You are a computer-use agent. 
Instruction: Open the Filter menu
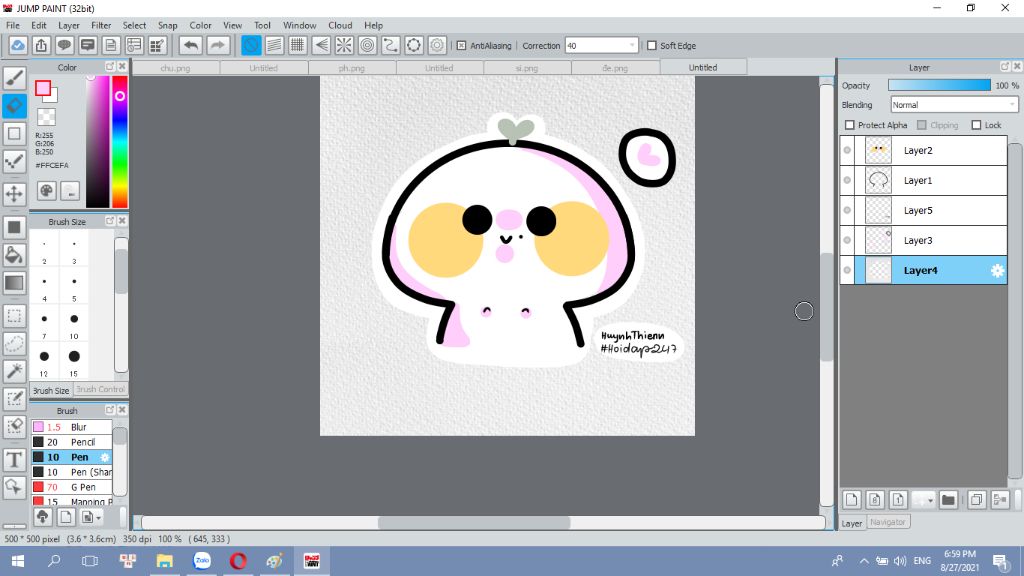(101, 25)
